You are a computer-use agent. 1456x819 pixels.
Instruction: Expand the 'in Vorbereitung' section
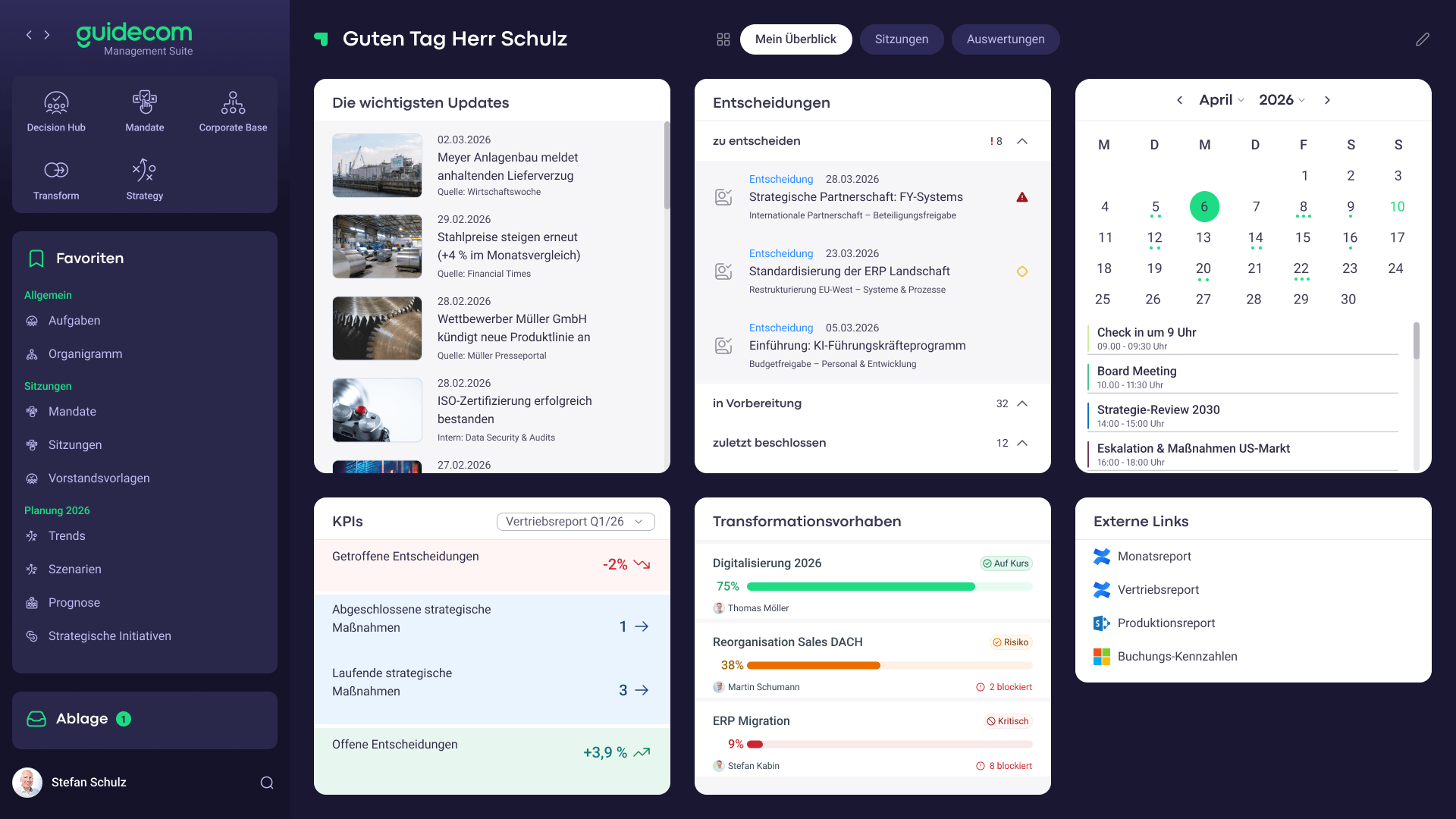pyautogui.click(x=1023, y=403)
